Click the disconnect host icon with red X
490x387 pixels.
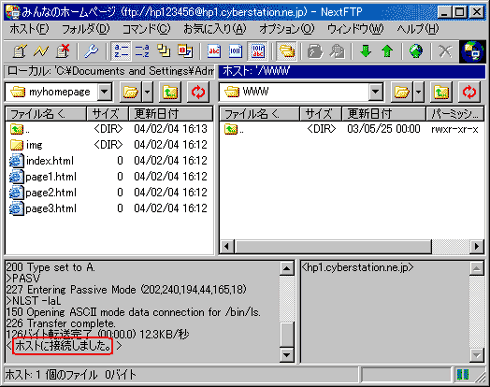click(63, 51)
